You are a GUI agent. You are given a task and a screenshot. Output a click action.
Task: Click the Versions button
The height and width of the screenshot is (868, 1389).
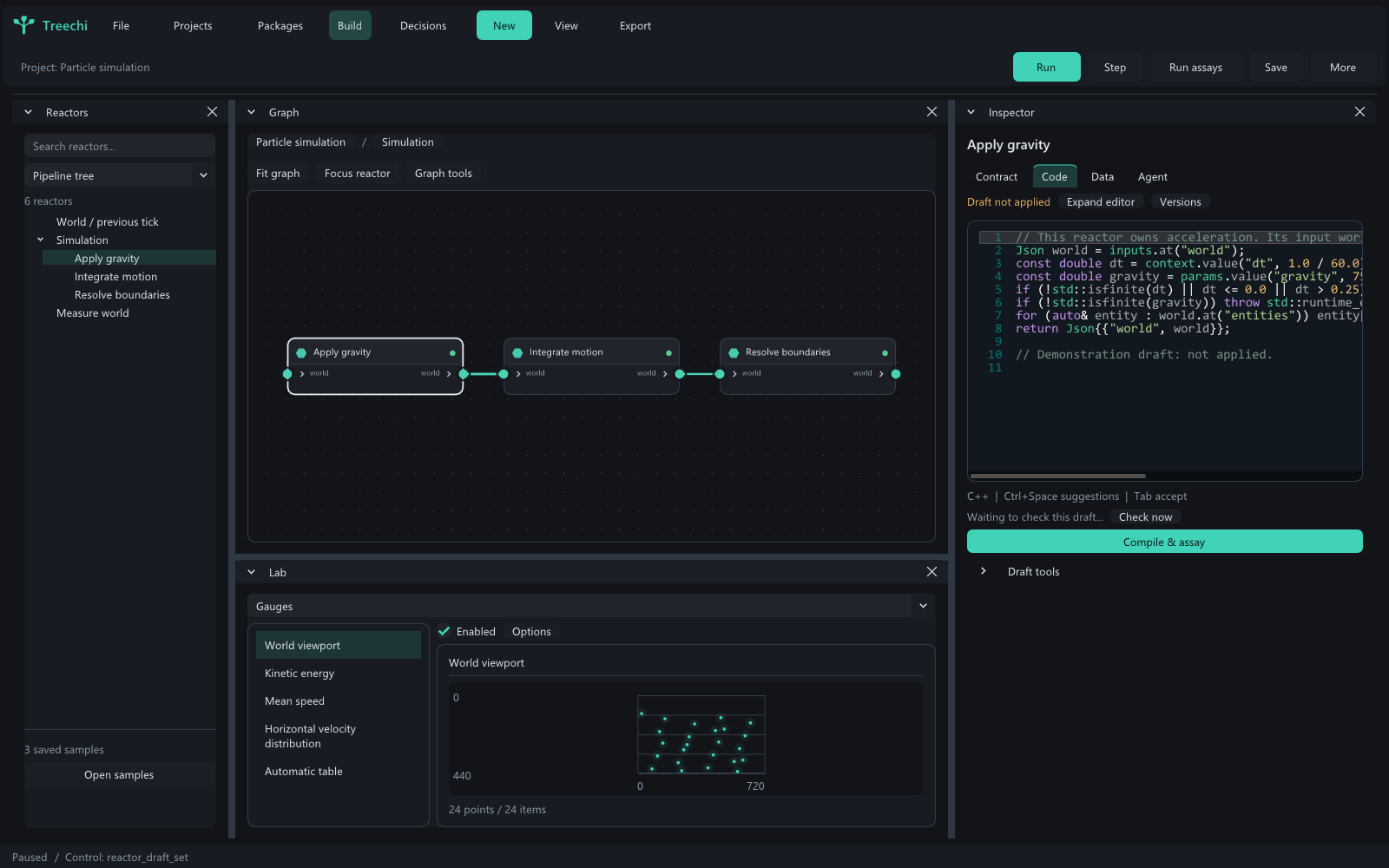1180,201
